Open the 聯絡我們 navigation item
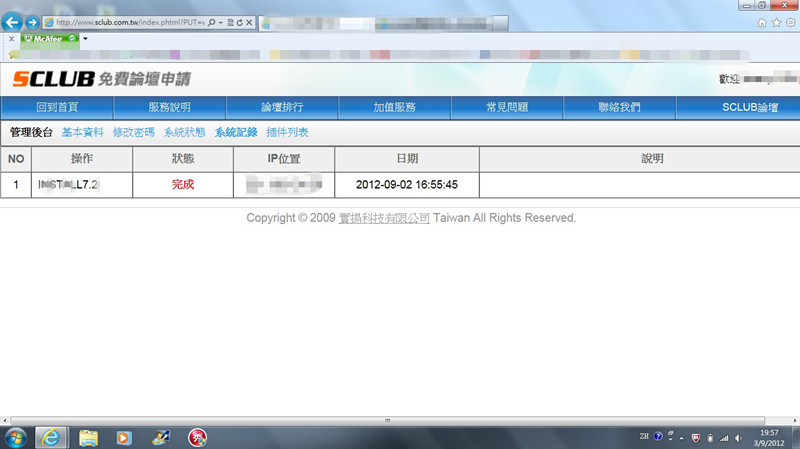Screen dimensions: 800x449 click(x=619, y=107)
